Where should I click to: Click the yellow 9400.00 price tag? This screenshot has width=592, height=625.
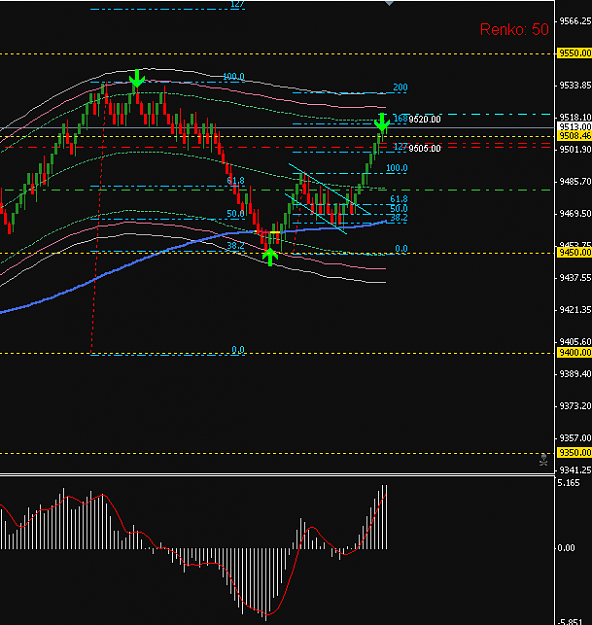tap(574, 352)
